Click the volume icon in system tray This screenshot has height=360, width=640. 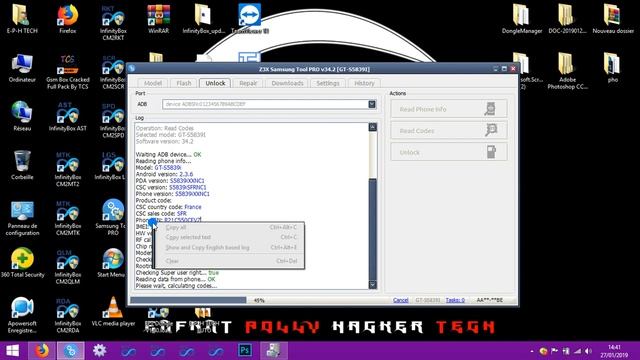tap(588, 351)
